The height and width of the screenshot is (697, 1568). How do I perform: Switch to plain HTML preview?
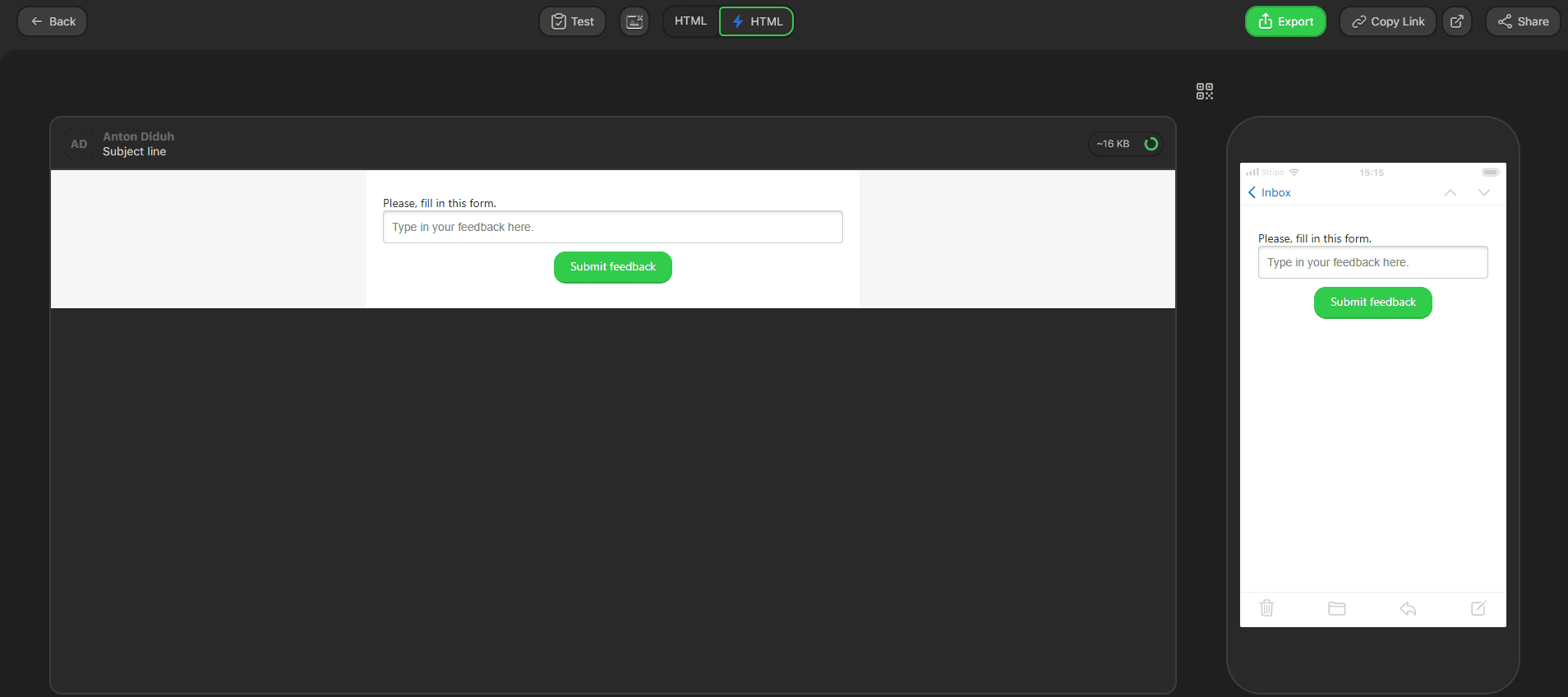(690, 21)
